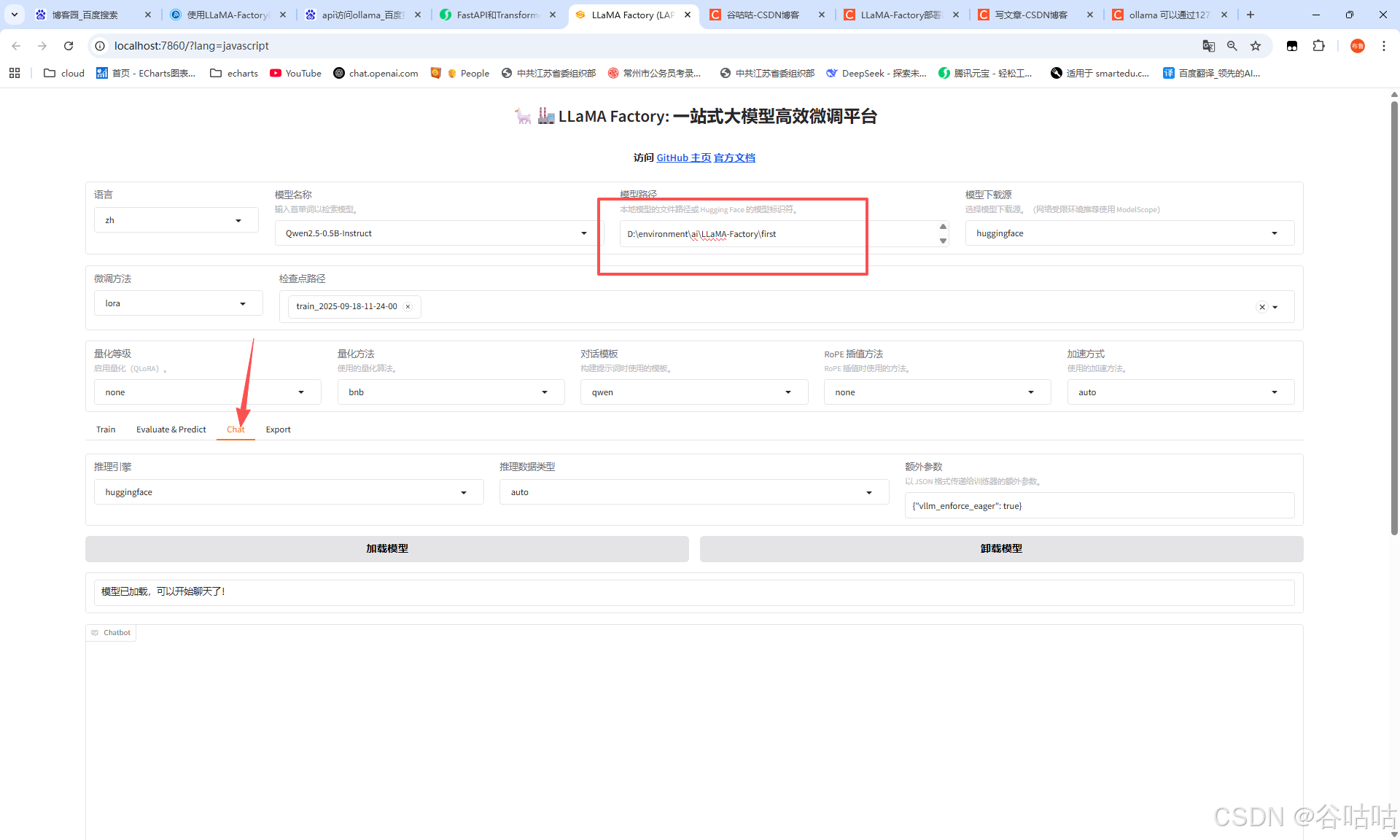Open the 模型下载源 huggingface dropdown
Viewport: 1400px width, 840px height.
click(1129, 233)
